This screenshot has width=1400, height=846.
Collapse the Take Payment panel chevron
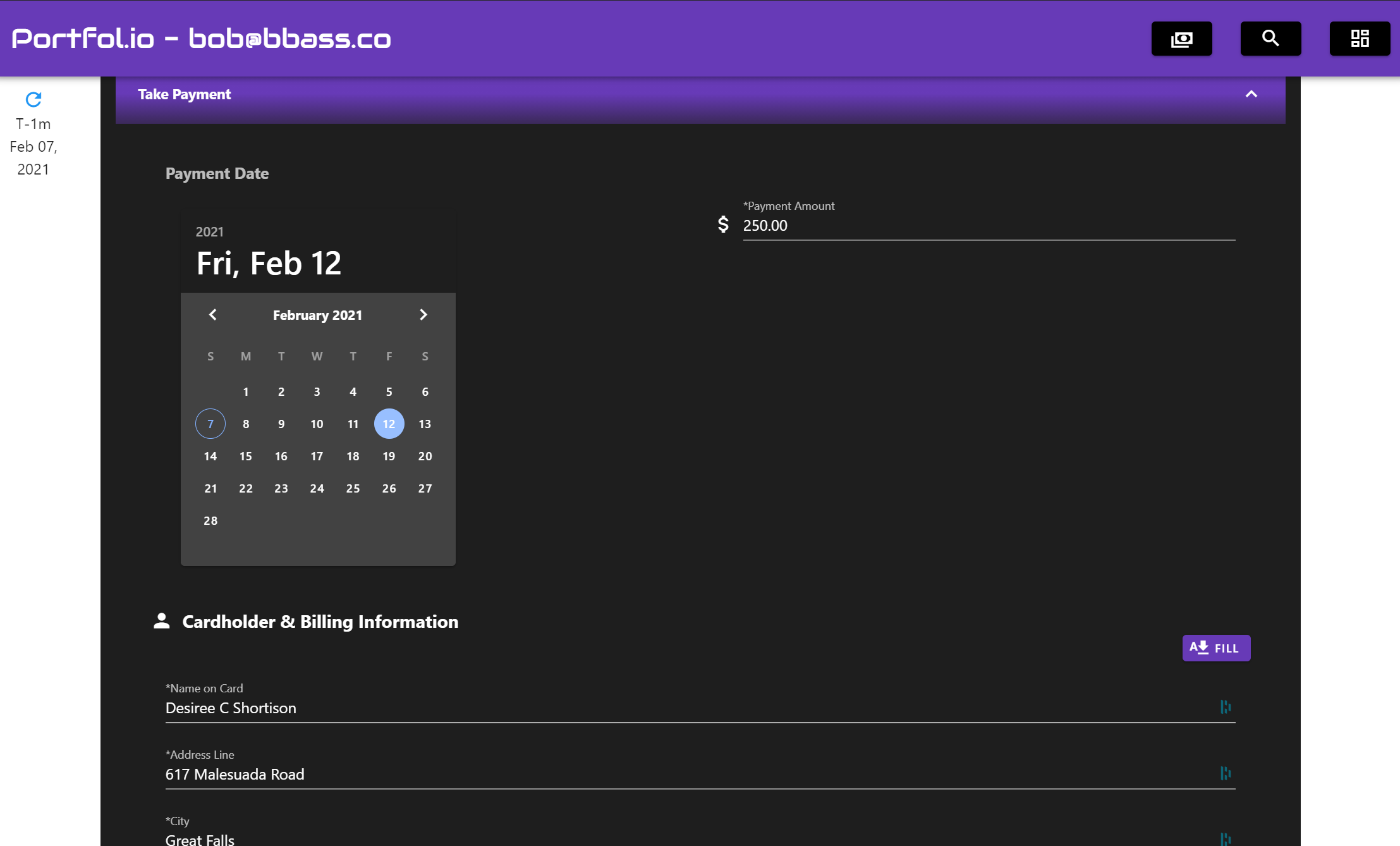[1251, 94]
